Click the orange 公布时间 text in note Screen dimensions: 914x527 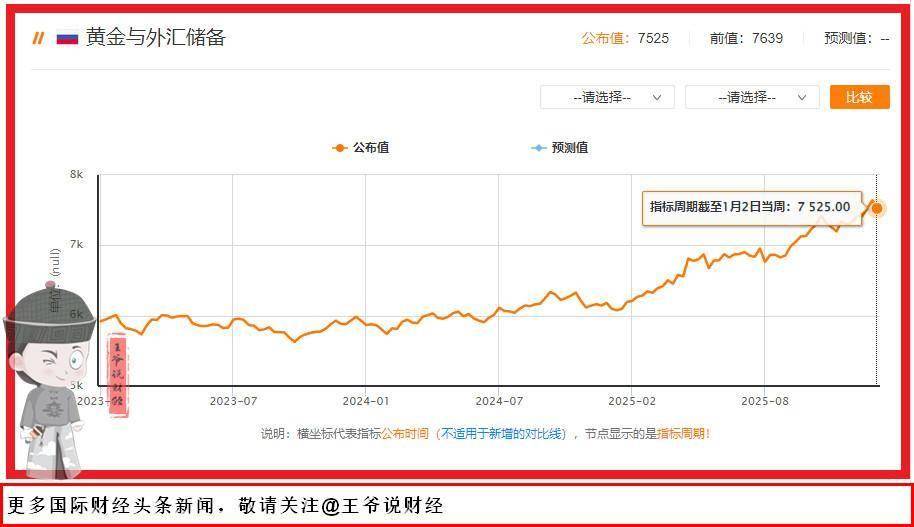(405, 434)
